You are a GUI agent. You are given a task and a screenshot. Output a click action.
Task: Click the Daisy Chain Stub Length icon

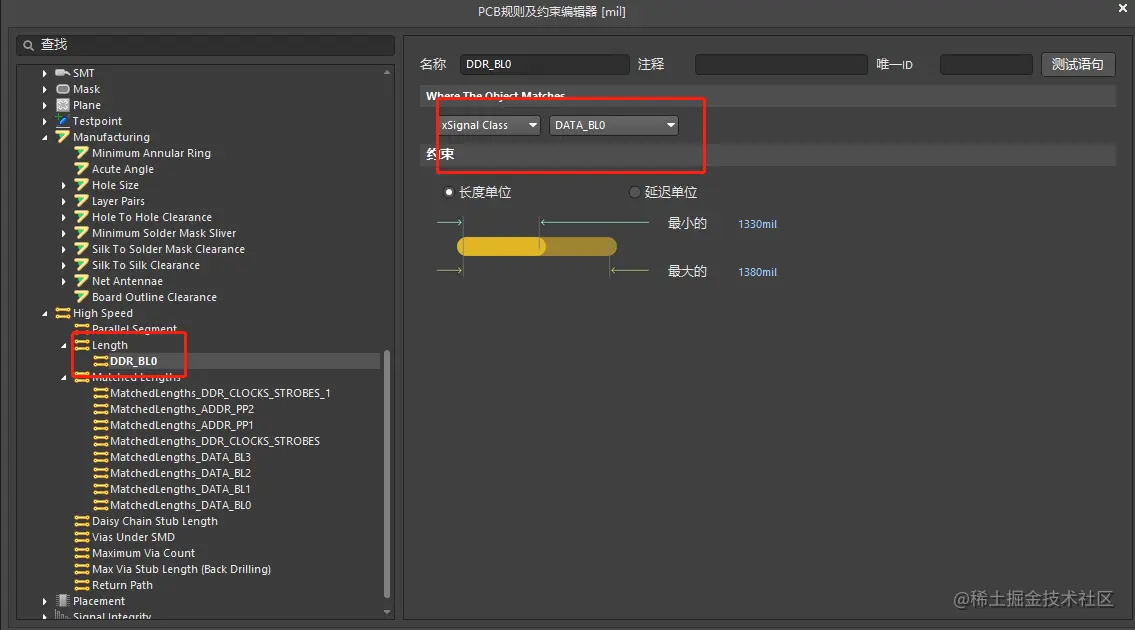tap(82, 521)
